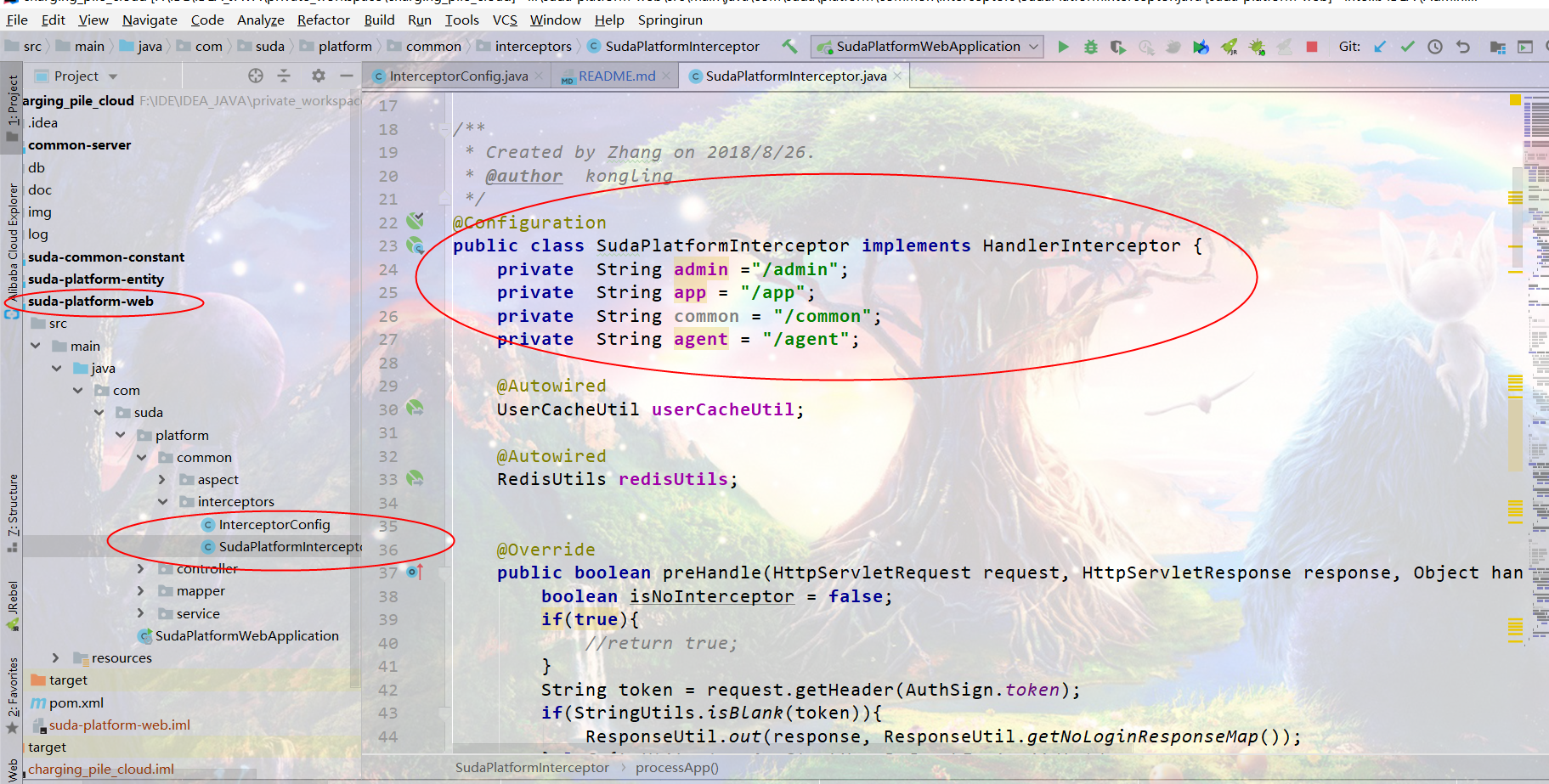This screenshot has height=784, width=1549.
Task: Open the File menu
Action: 17,20
